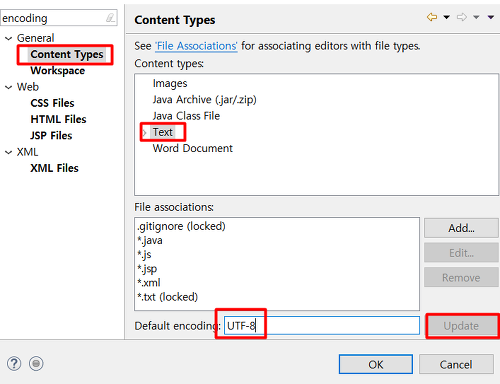Screen dimensions: 500x384
Task: Open the Workspace preference page
Action: point(58,71)
